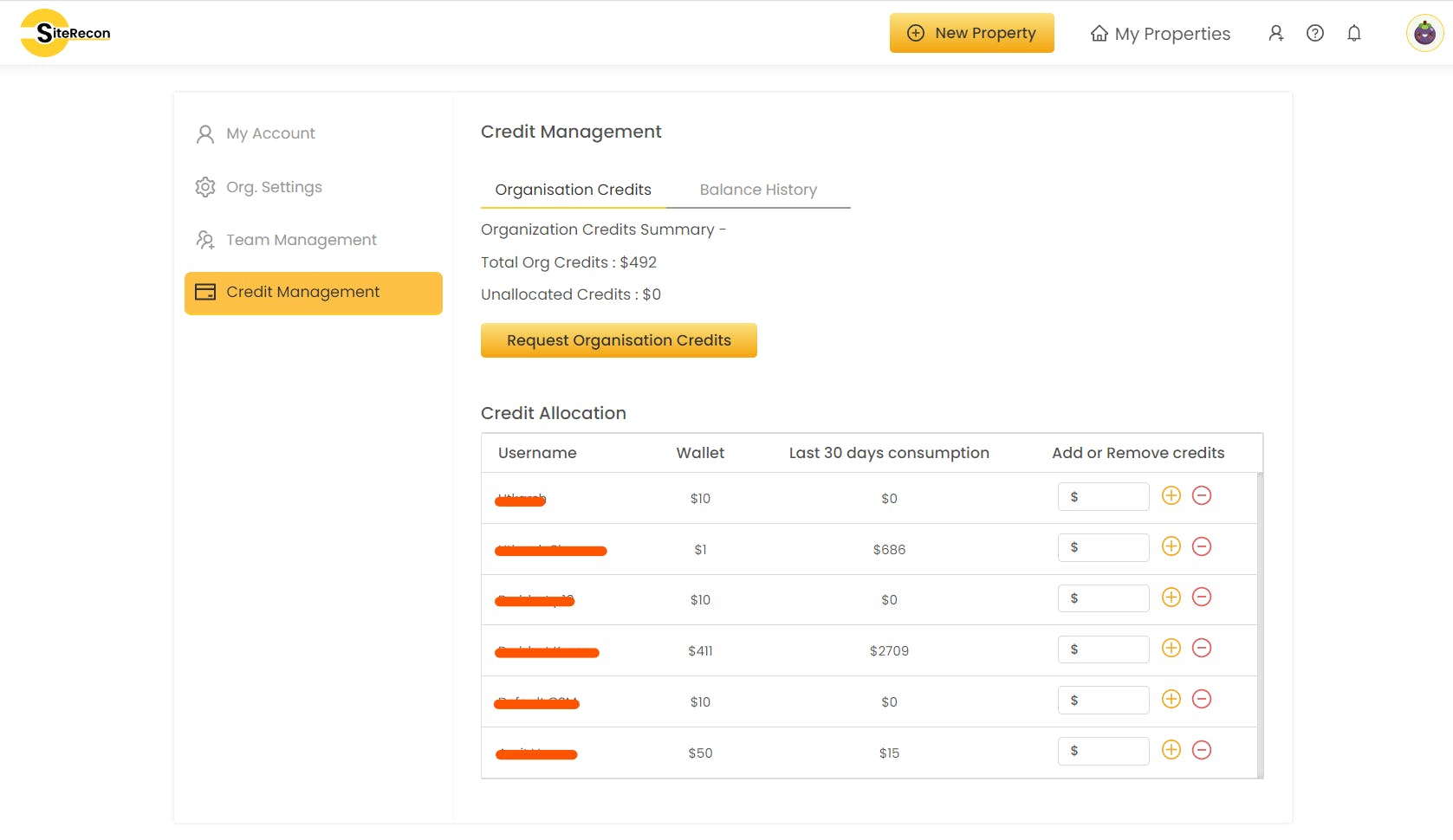
Task: Add credits in the $686 consumption row
Action: click(x=1171, y=546)
